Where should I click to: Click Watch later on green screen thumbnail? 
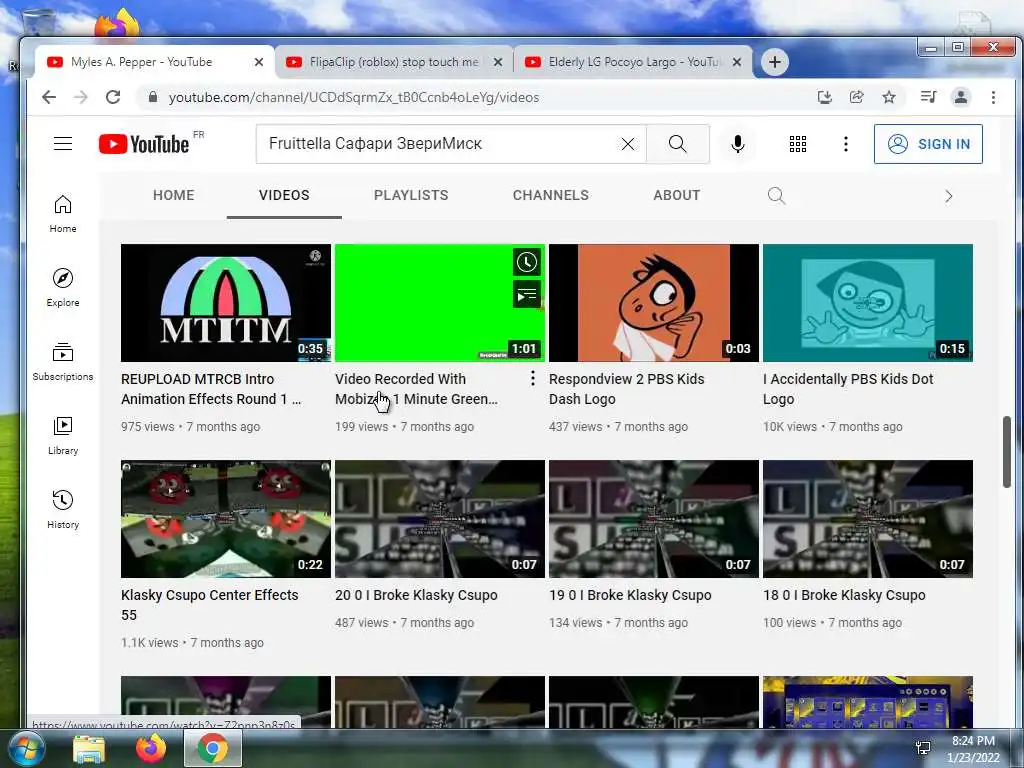coord(526,263)
